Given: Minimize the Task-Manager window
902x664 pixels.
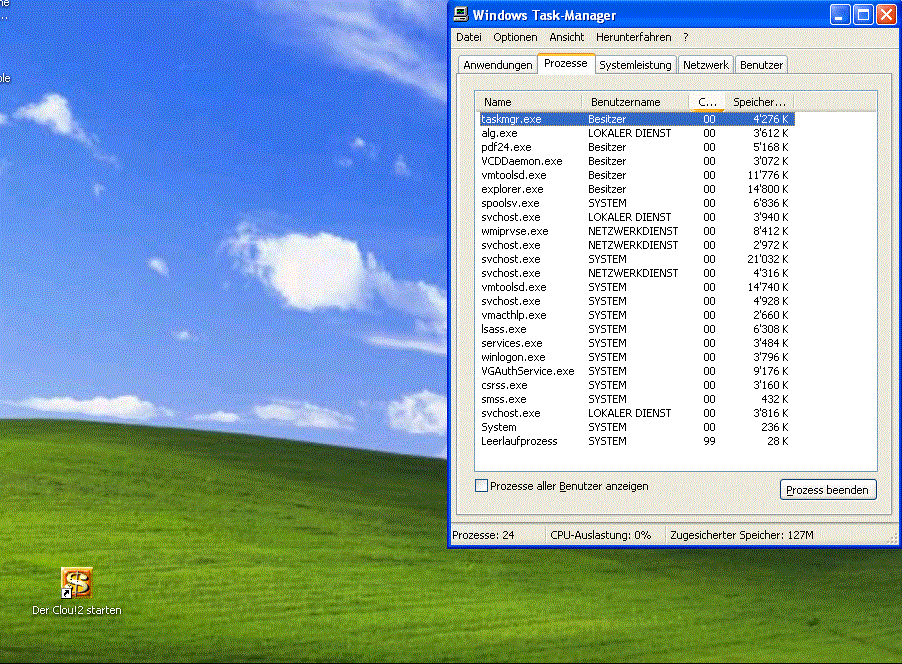Looking at the screenshot, I should coord(839,15).
